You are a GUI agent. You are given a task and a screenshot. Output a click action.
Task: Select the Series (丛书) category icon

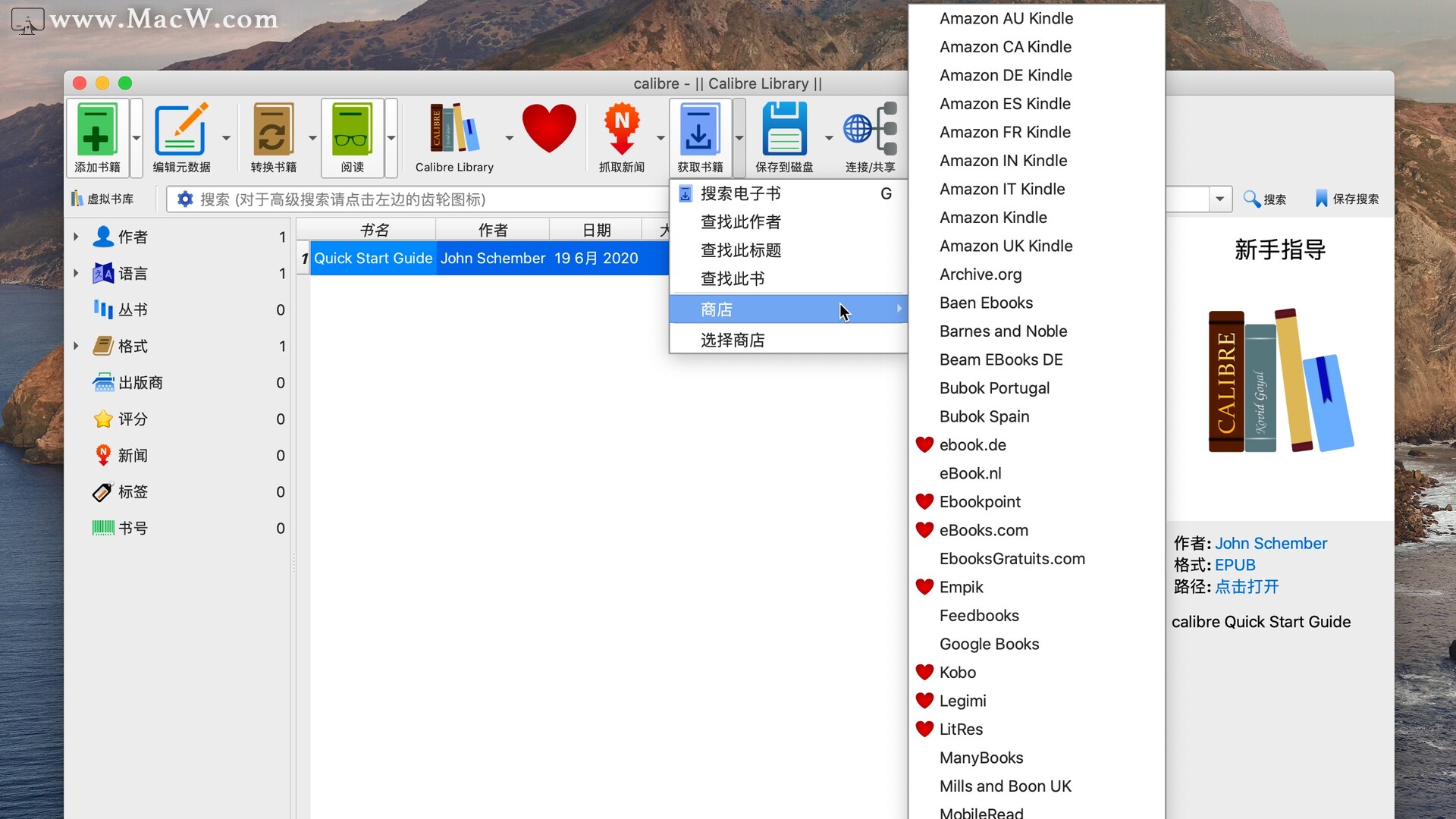point(103,309)
